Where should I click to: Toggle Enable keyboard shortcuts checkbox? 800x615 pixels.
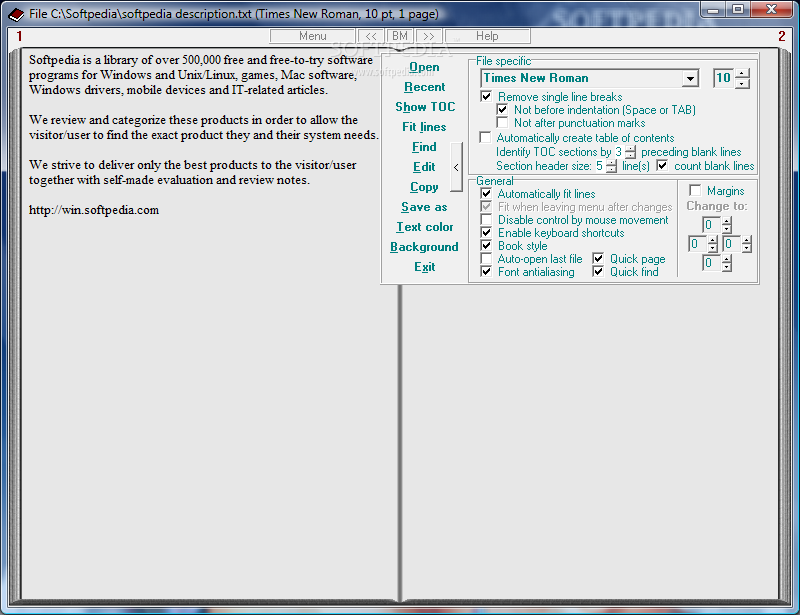point(486,233)
